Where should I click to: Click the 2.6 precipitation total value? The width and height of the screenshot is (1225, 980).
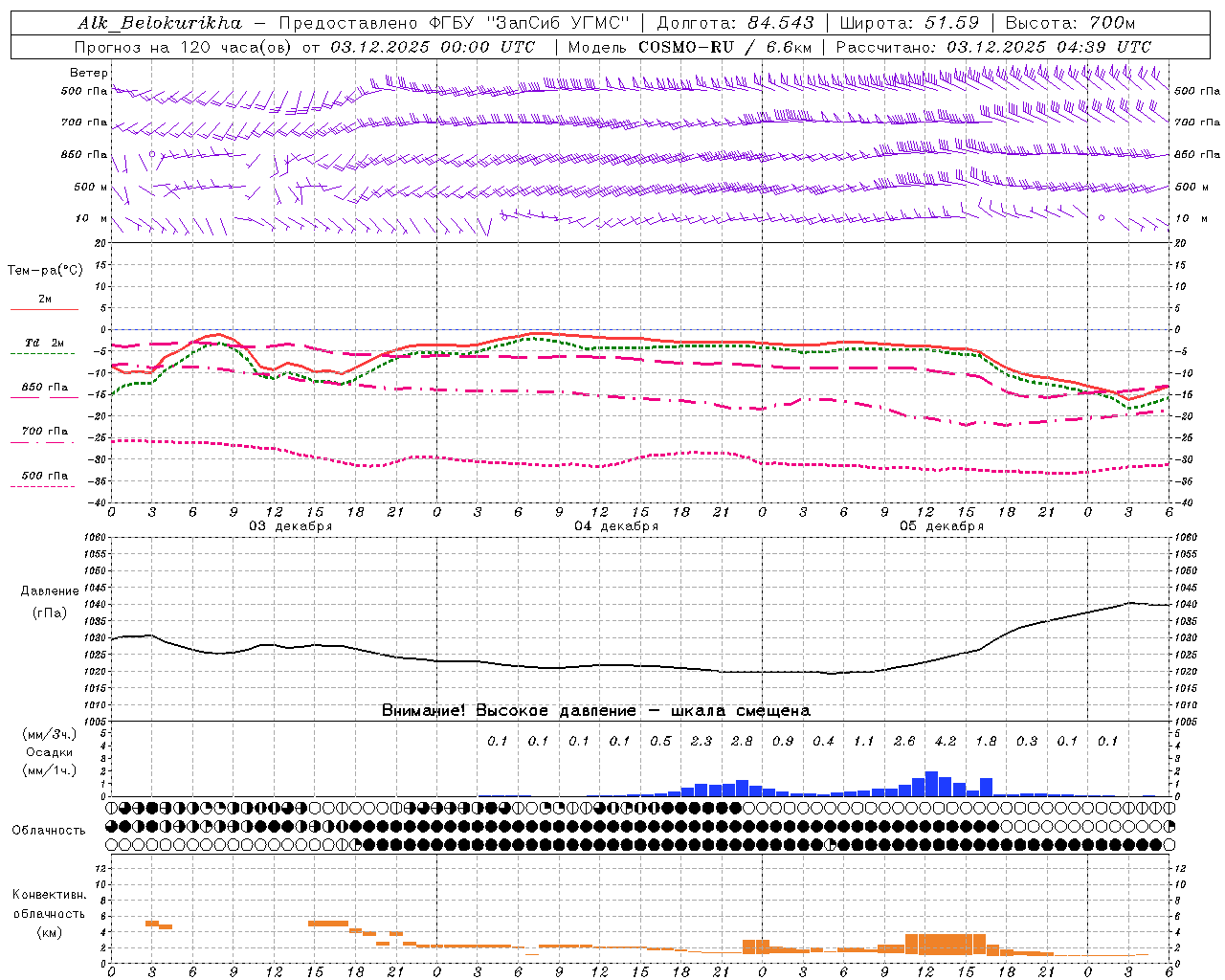pyautogui.click(x=904, y=742)
